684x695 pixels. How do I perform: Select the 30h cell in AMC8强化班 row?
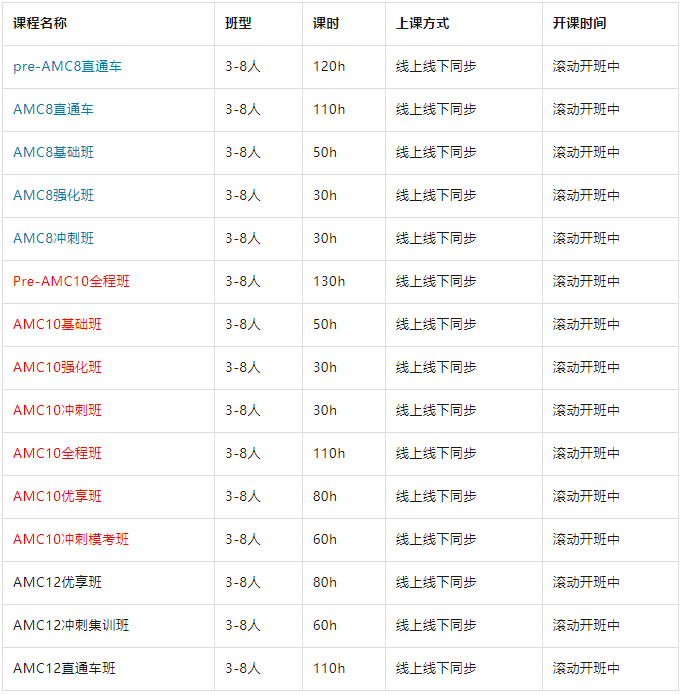coord(344,195)
